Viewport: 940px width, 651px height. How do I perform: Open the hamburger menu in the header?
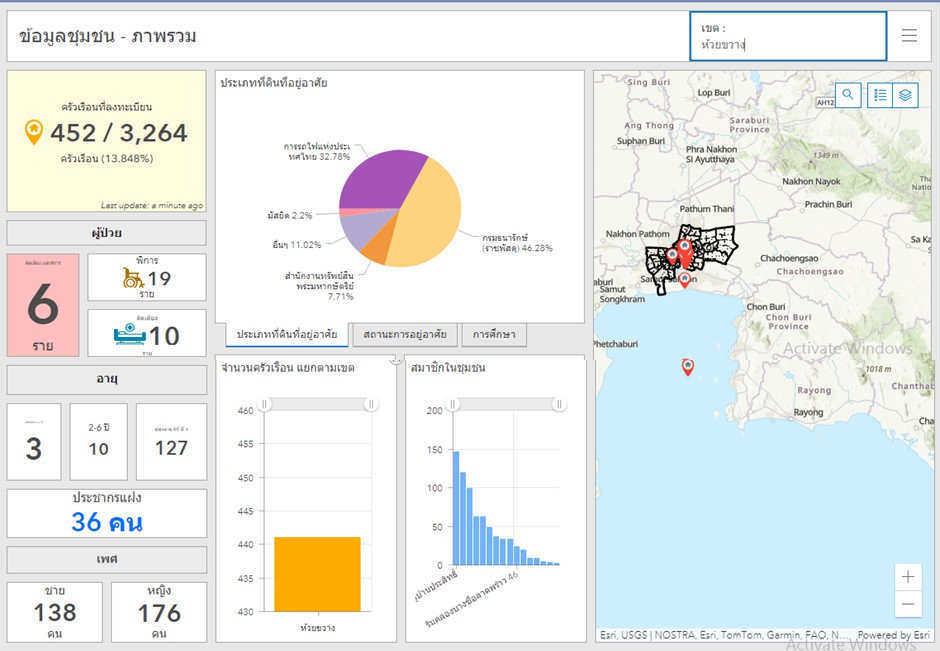click(x=909, y=36)
